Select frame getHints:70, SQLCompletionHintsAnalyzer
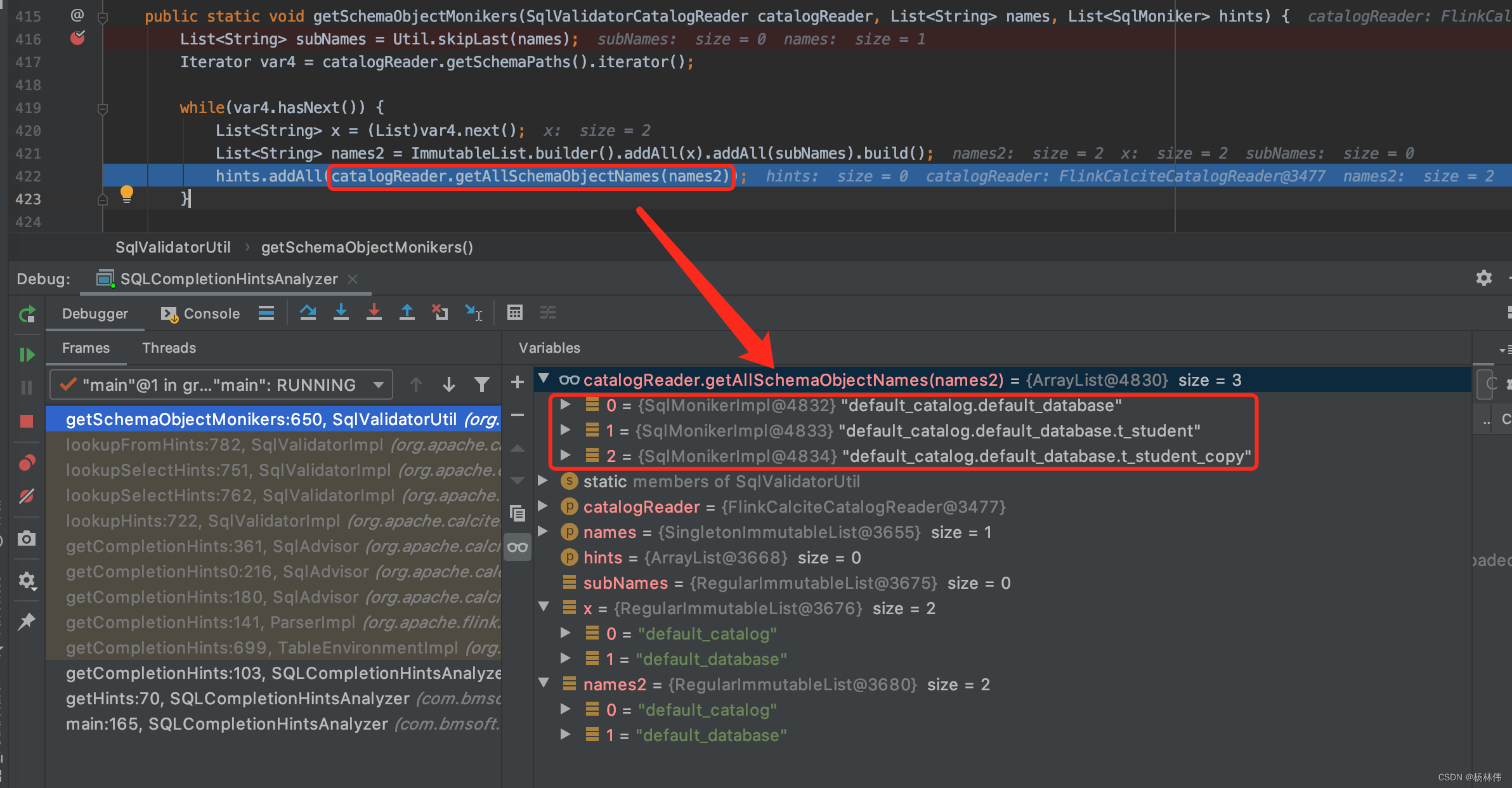This screenshot has height=788, width=1512. [273, 699]
